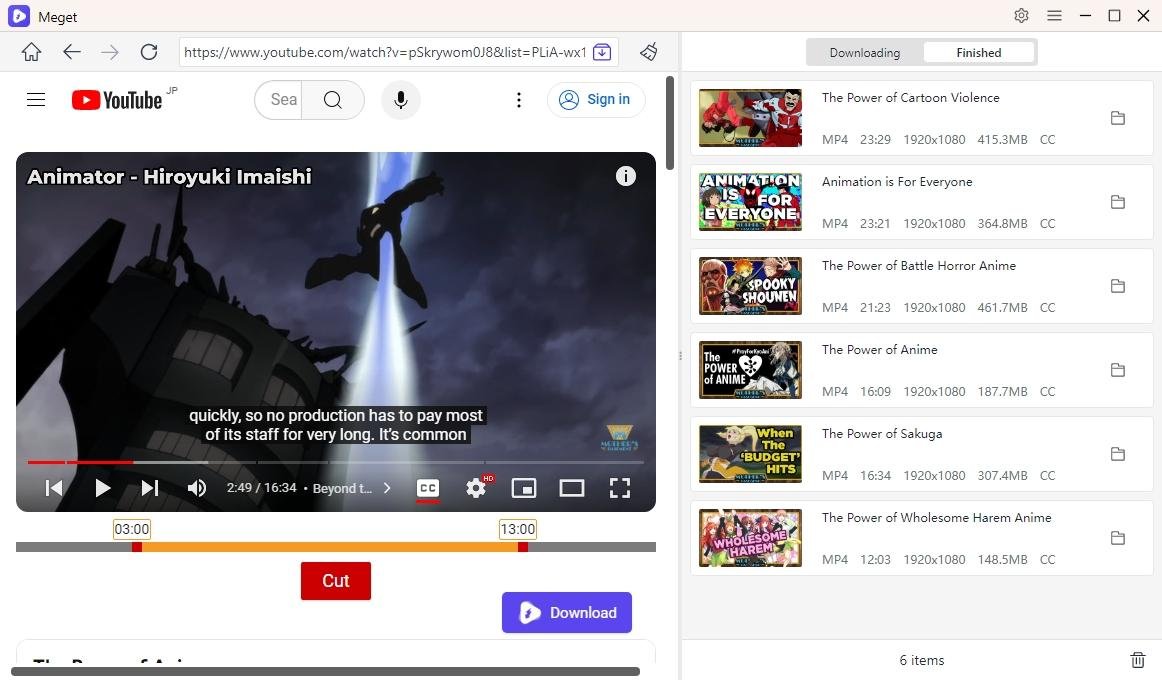This screenshot has width=1162, height=680.
Task: Click the orange cut range bar
Action: coord(330,547)
